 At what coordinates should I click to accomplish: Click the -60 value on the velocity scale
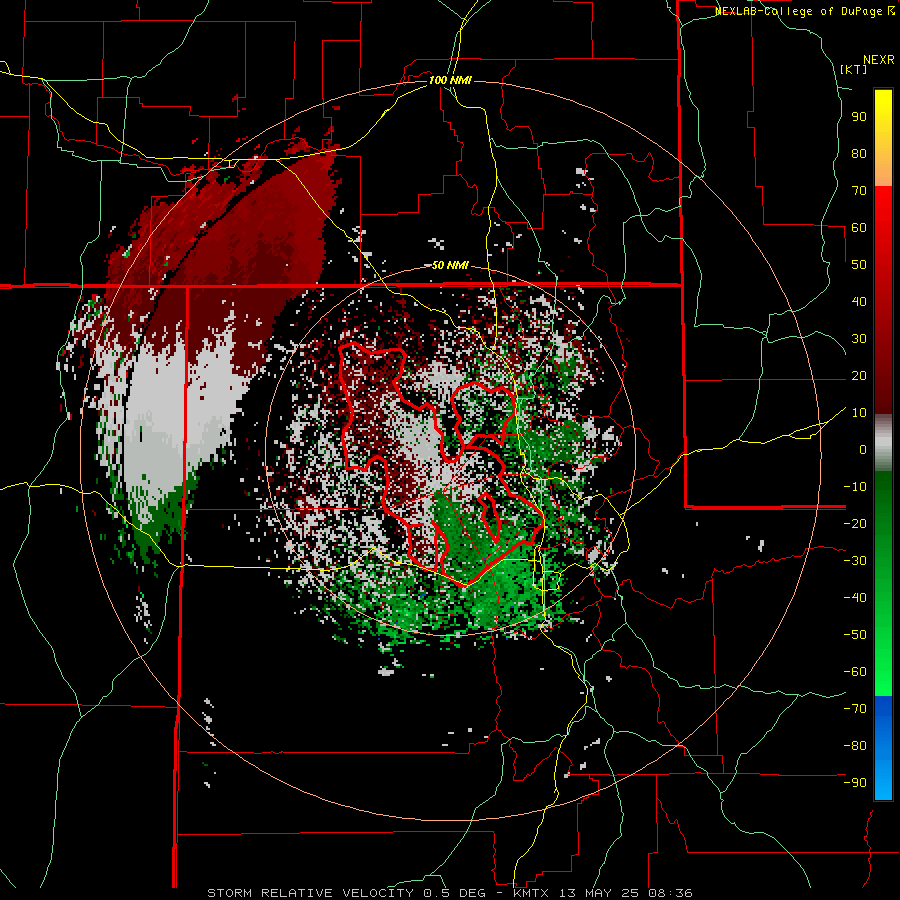855,672
